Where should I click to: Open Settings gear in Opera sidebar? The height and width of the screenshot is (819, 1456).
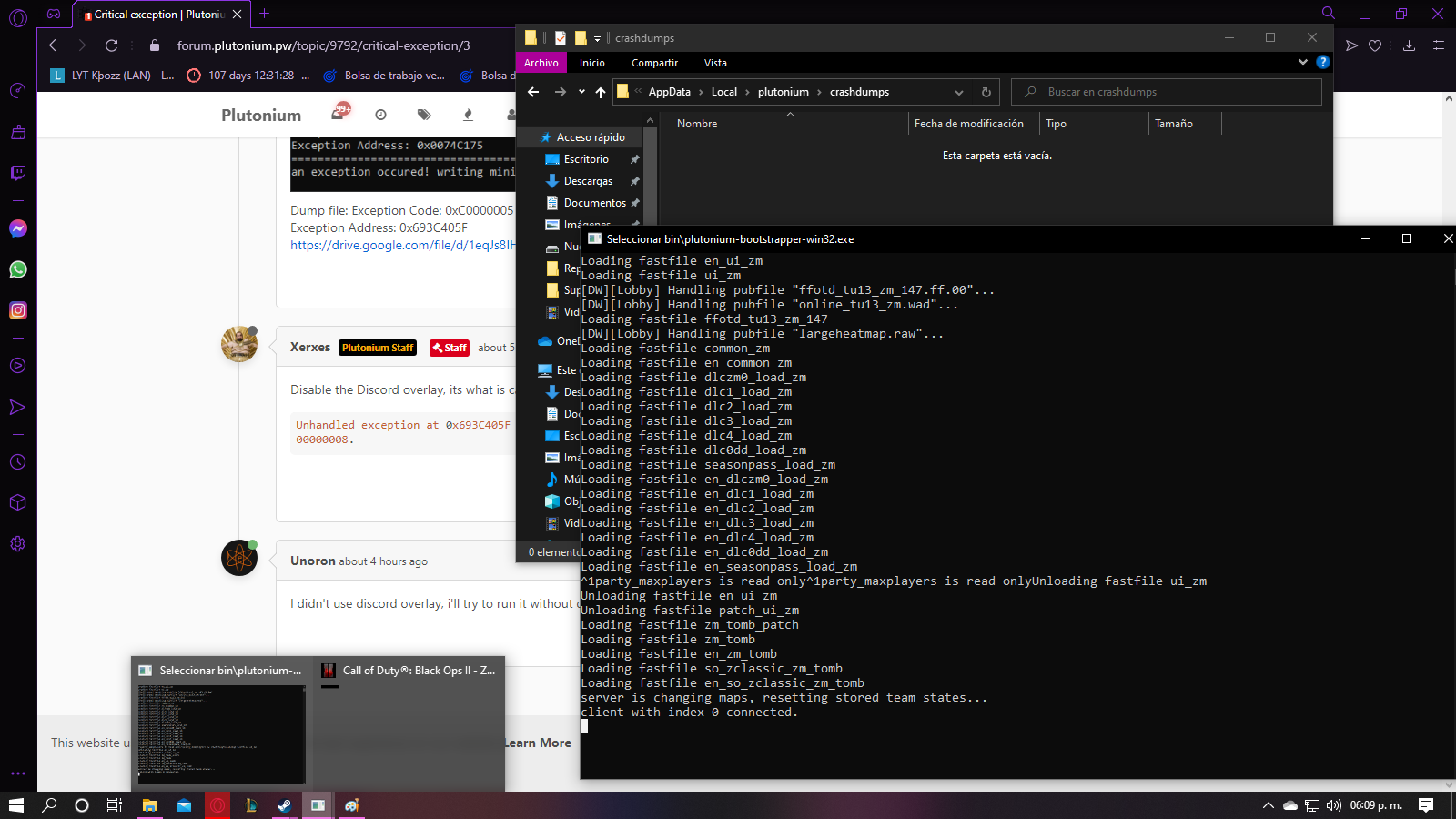17,544
